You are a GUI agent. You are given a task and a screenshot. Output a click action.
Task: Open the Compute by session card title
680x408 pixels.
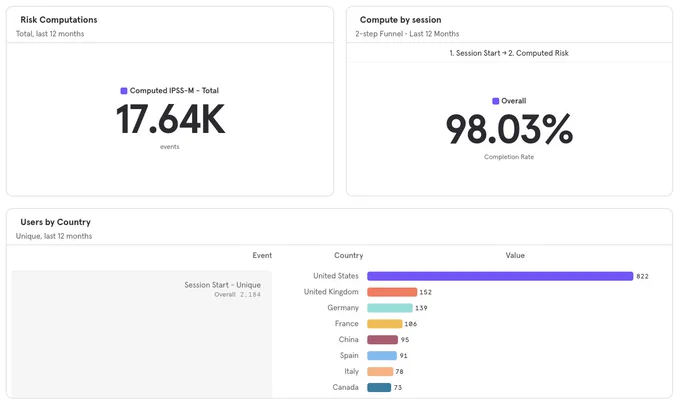[x=400, y=20]
